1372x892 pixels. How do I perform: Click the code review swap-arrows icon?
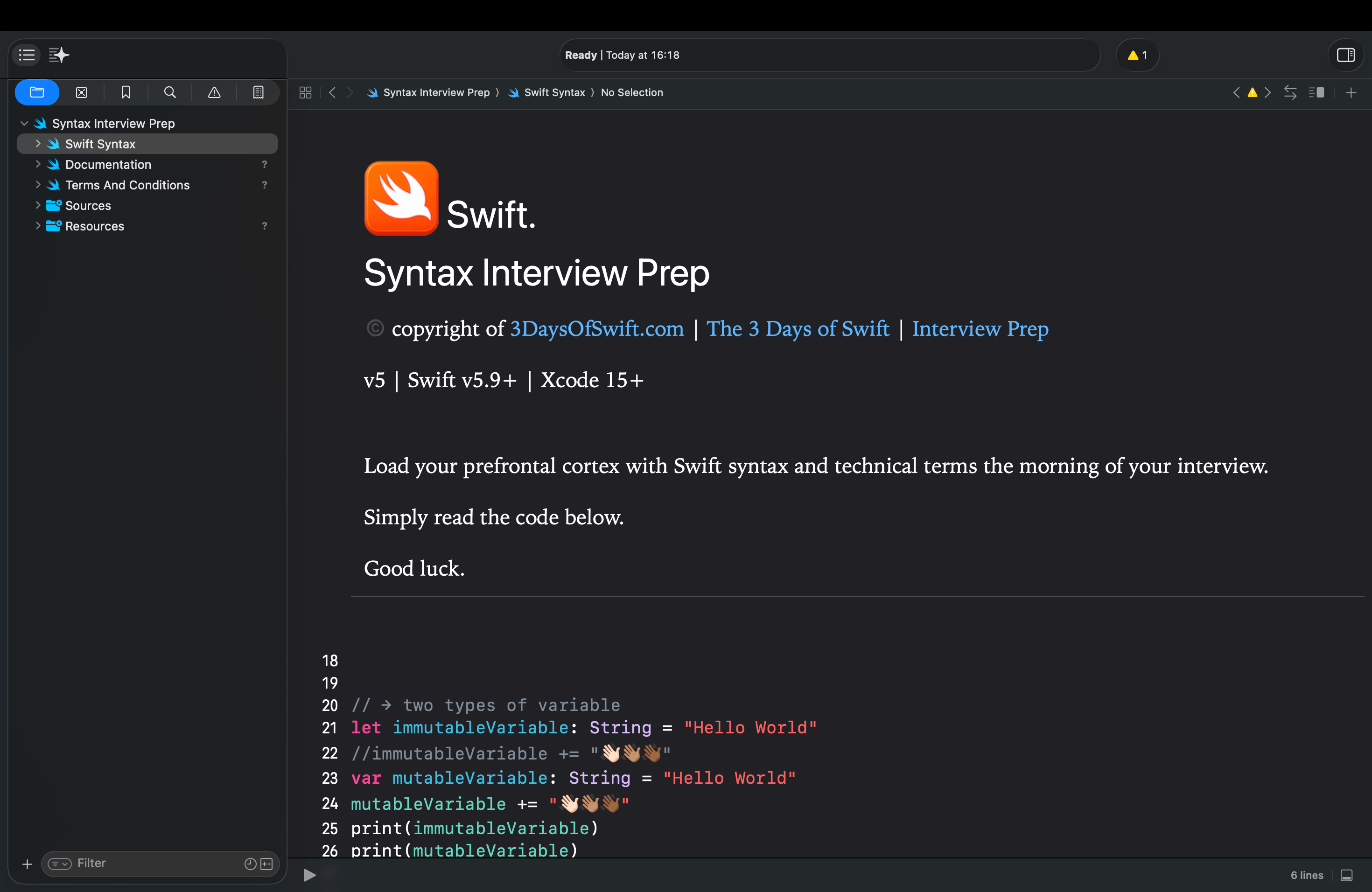coord(1290,92)
